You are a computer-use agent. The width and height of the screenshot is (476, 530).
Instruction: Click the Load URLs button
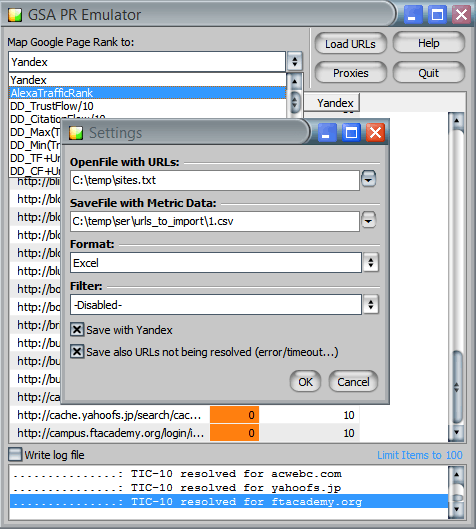351,44
